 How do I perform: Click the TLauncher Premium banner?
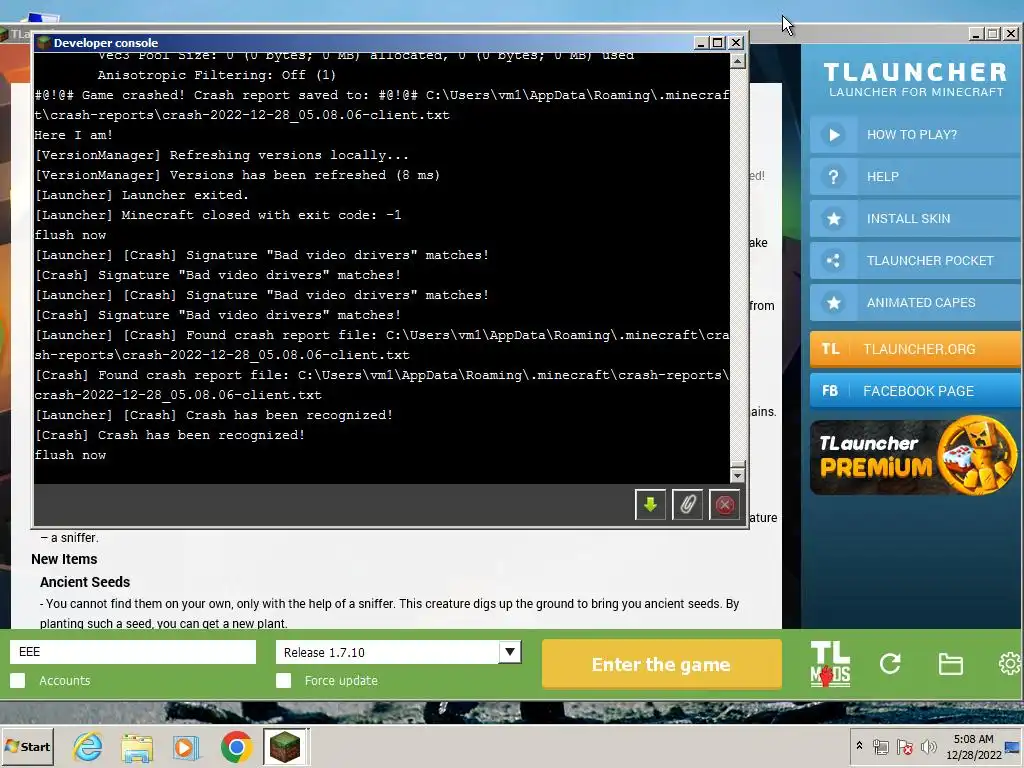pos(914,456)
